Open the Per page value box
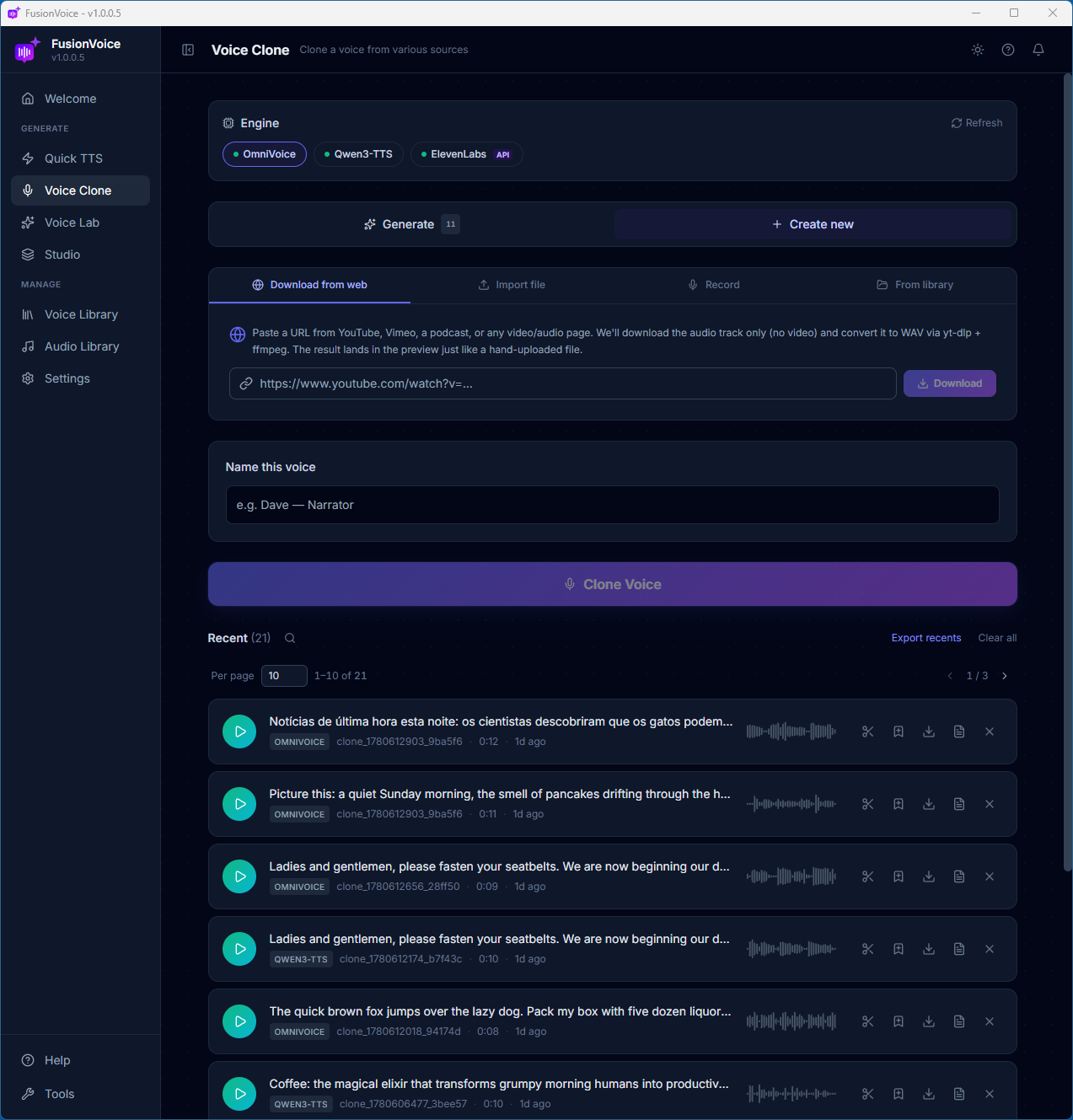The height and width of the screenshot is (1120, 1073). [x=284, y=676]
